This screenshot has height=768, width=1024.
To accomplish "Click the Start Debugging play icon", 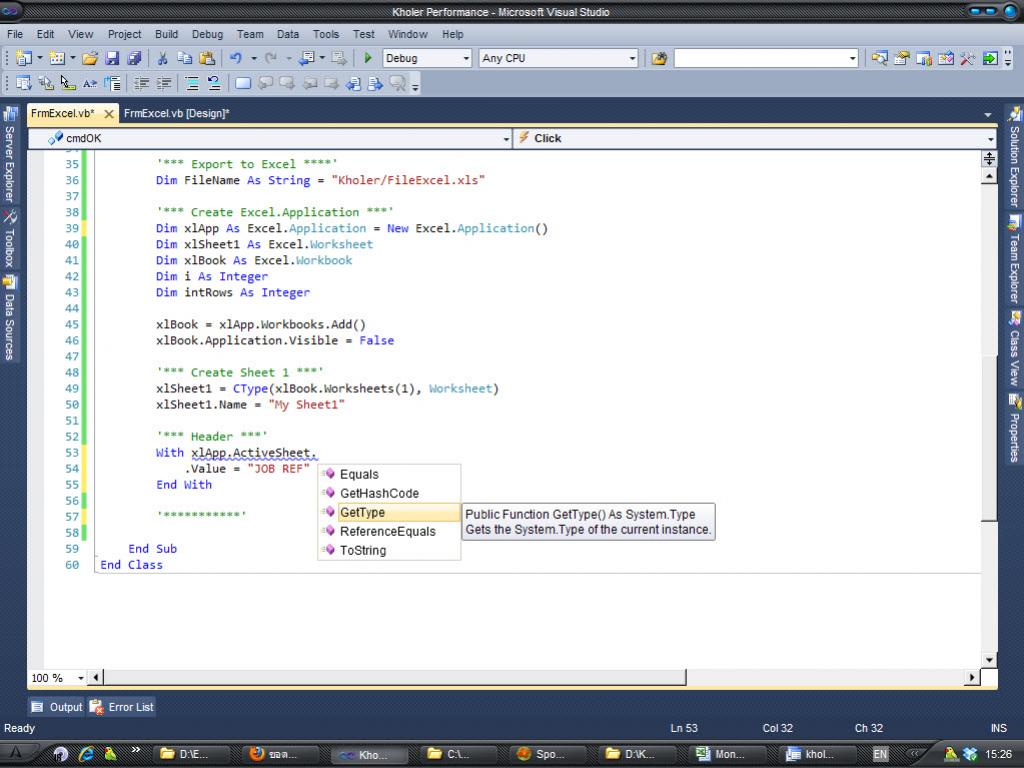I will point(368,58).
